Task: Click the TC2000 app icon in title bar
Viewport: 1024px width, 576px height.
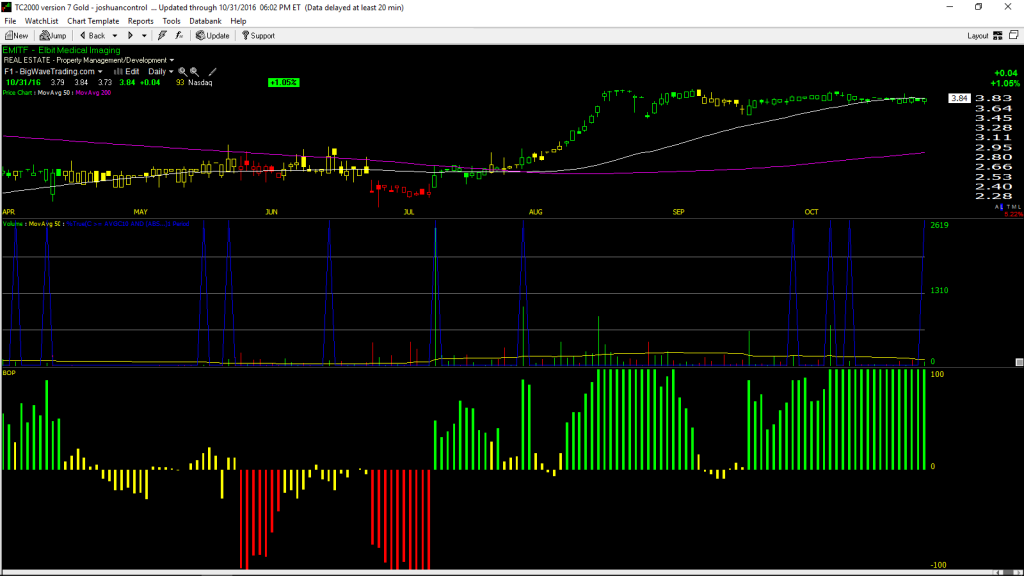Action: tap(7, 7)
